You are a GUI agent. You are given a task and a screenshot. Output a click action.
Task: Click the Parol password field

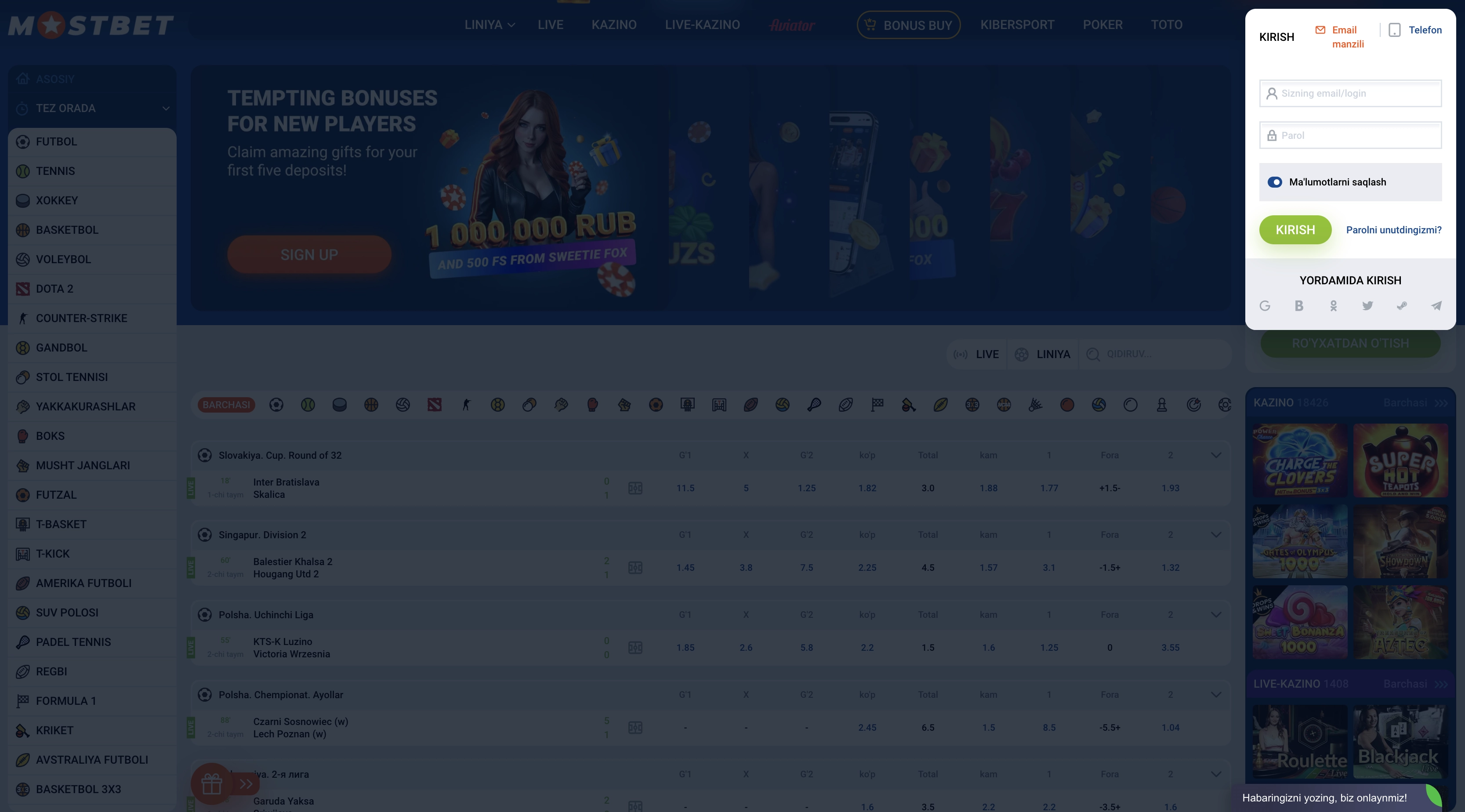[x=1351, y=135]
